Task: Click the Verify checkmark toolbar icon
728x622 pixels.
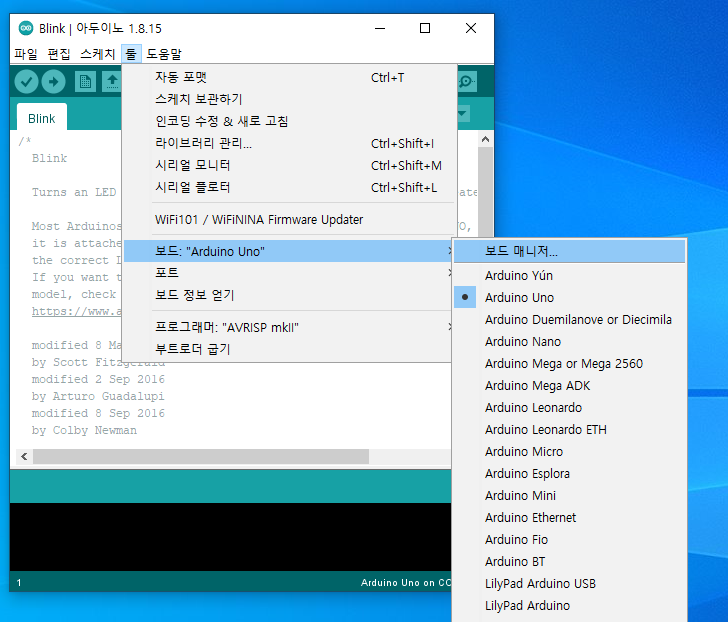Action: coord(26,82)
